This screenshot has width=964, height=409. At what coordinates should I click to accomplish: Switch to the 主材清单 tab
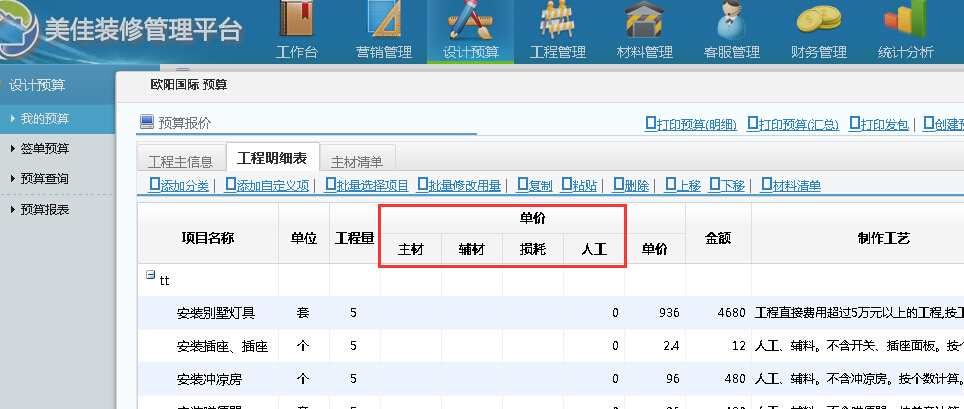[362, 160]
